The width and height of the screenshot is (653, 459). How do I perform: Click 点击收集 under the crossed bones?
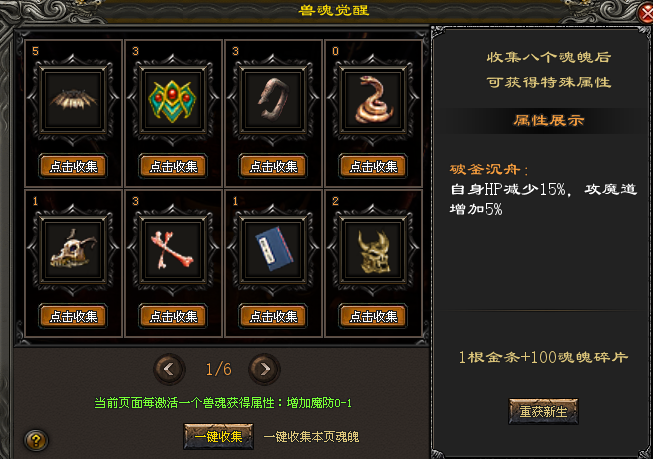[173, 317]
